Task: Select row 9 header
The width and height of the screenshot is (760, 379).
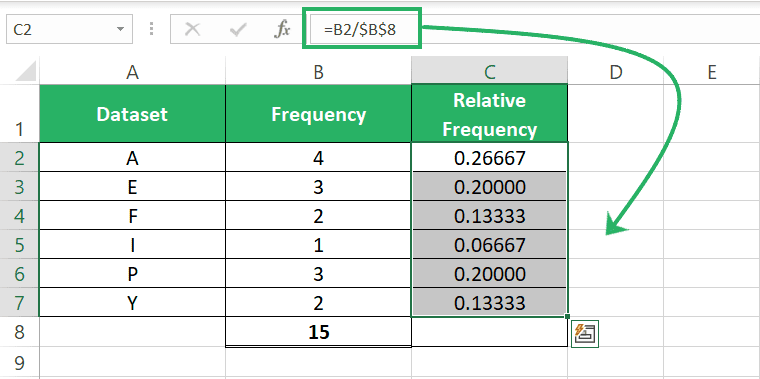Action: pyautogui.click(x=19, y=363)
